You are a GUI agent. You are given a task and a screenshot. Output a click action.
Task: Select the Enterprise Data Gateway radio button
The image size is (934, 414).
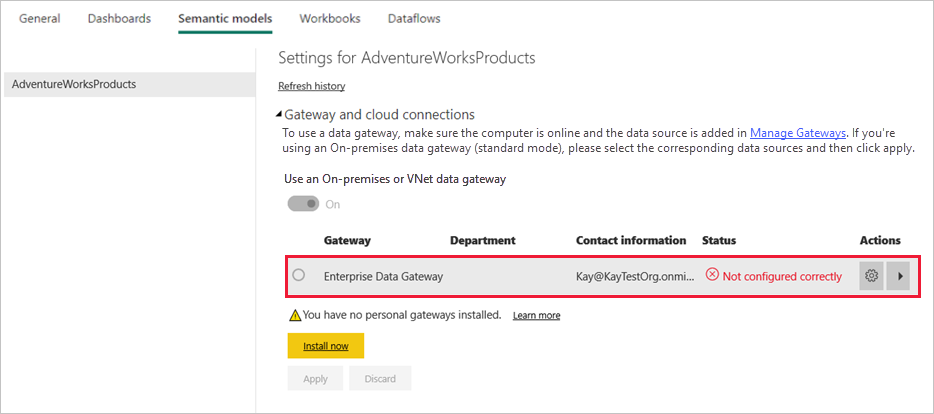click(298, 275)
